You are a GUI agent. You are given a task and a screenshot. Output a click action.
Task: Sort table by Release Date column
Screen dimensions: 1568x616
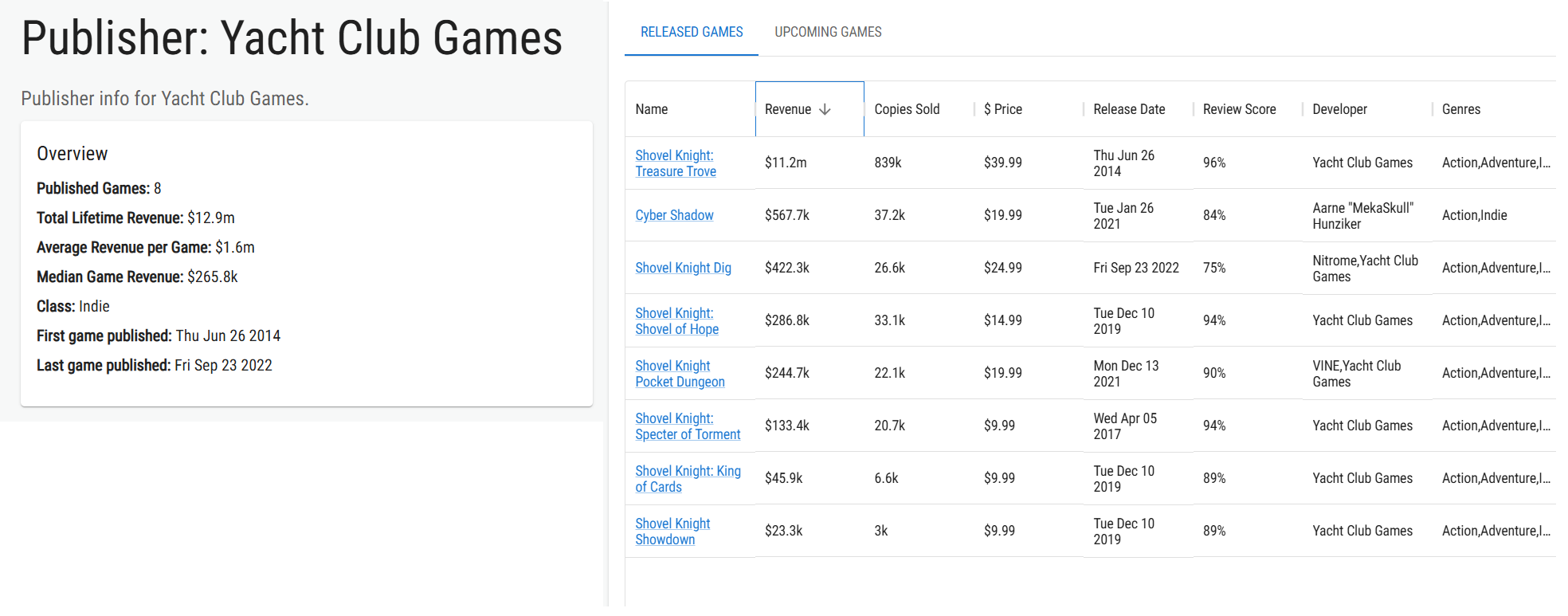point(1139,109)
